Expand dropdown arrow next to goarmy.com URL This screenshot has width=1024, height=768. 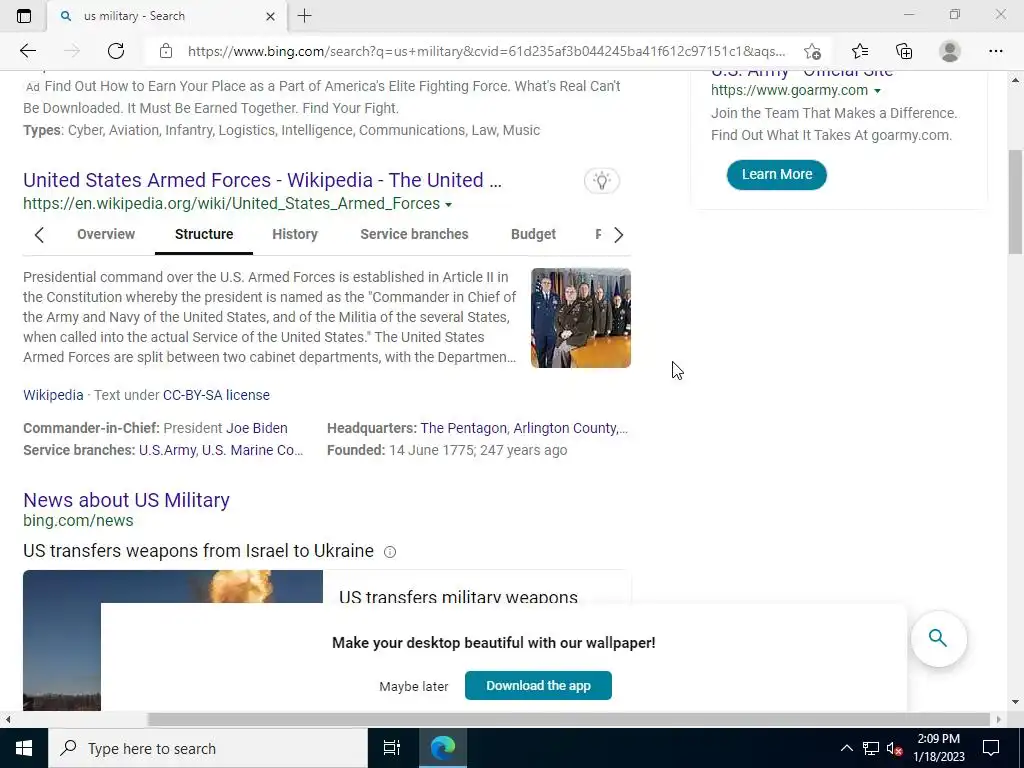click(x=878, y=91)
